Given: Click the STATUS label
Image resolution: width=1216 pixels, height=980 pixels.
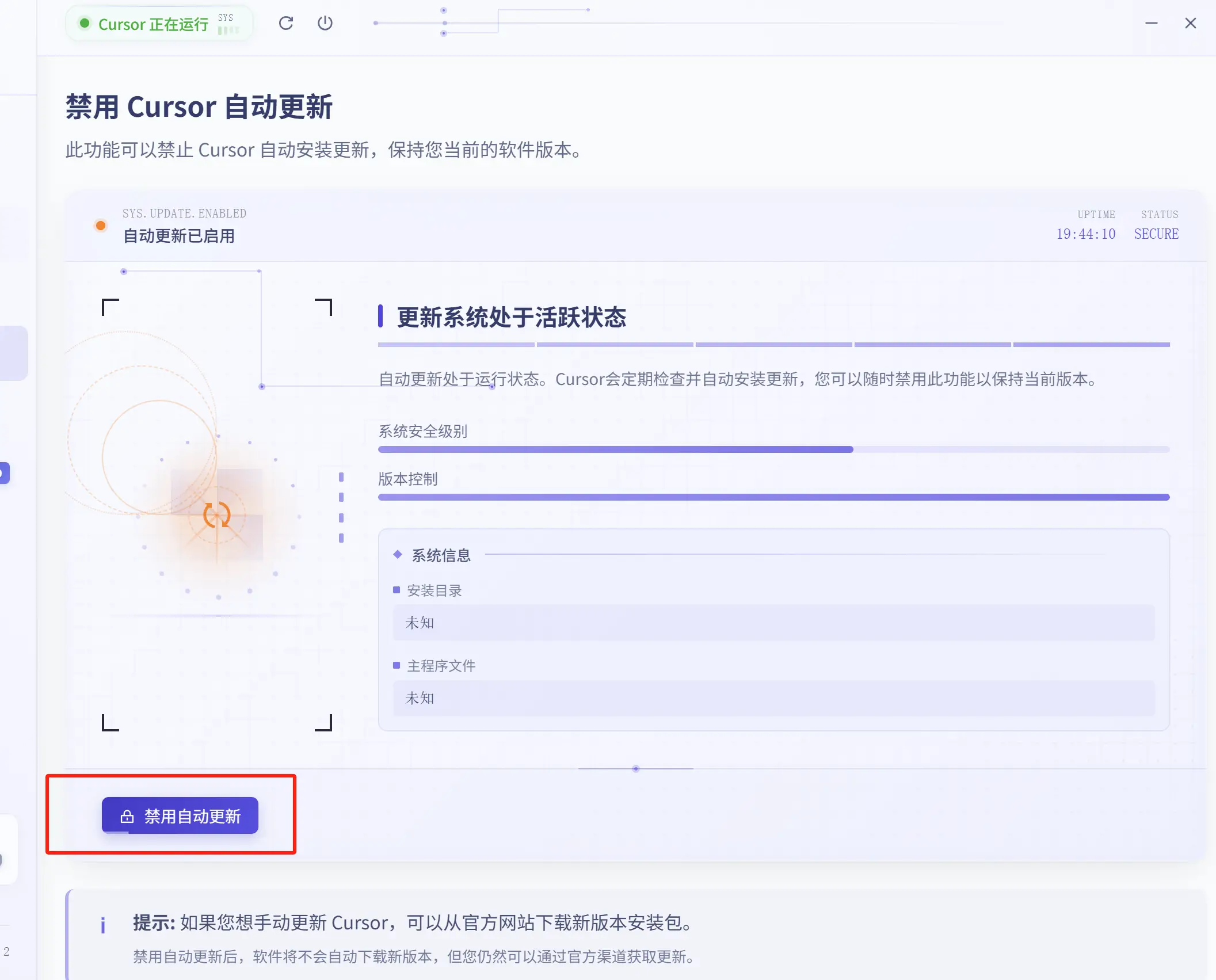Looking at the screenshot, I should [x=1160, y=215].
